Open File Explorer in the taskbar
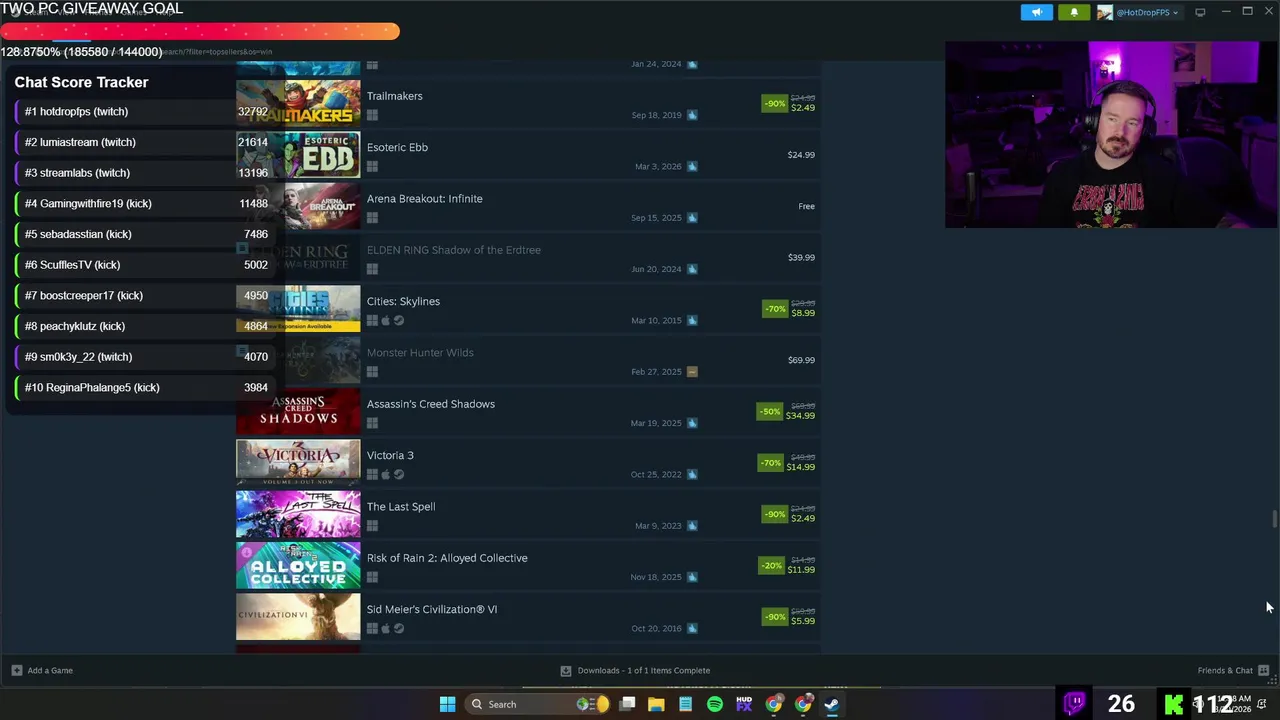The image size is (1280, 720). click(656, 704)
